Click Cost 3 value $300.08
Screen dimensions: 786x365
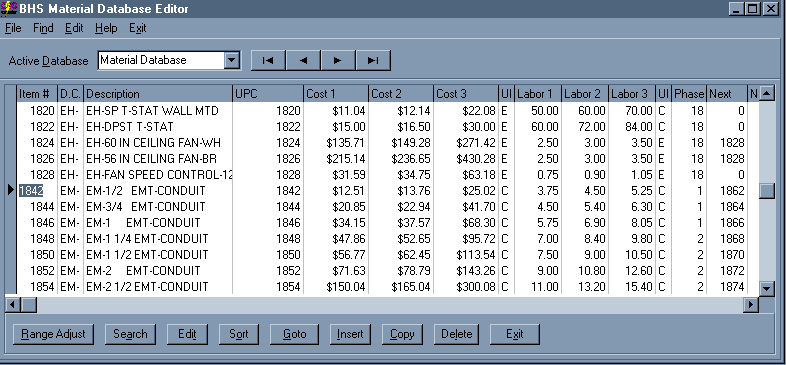[476, 287]
